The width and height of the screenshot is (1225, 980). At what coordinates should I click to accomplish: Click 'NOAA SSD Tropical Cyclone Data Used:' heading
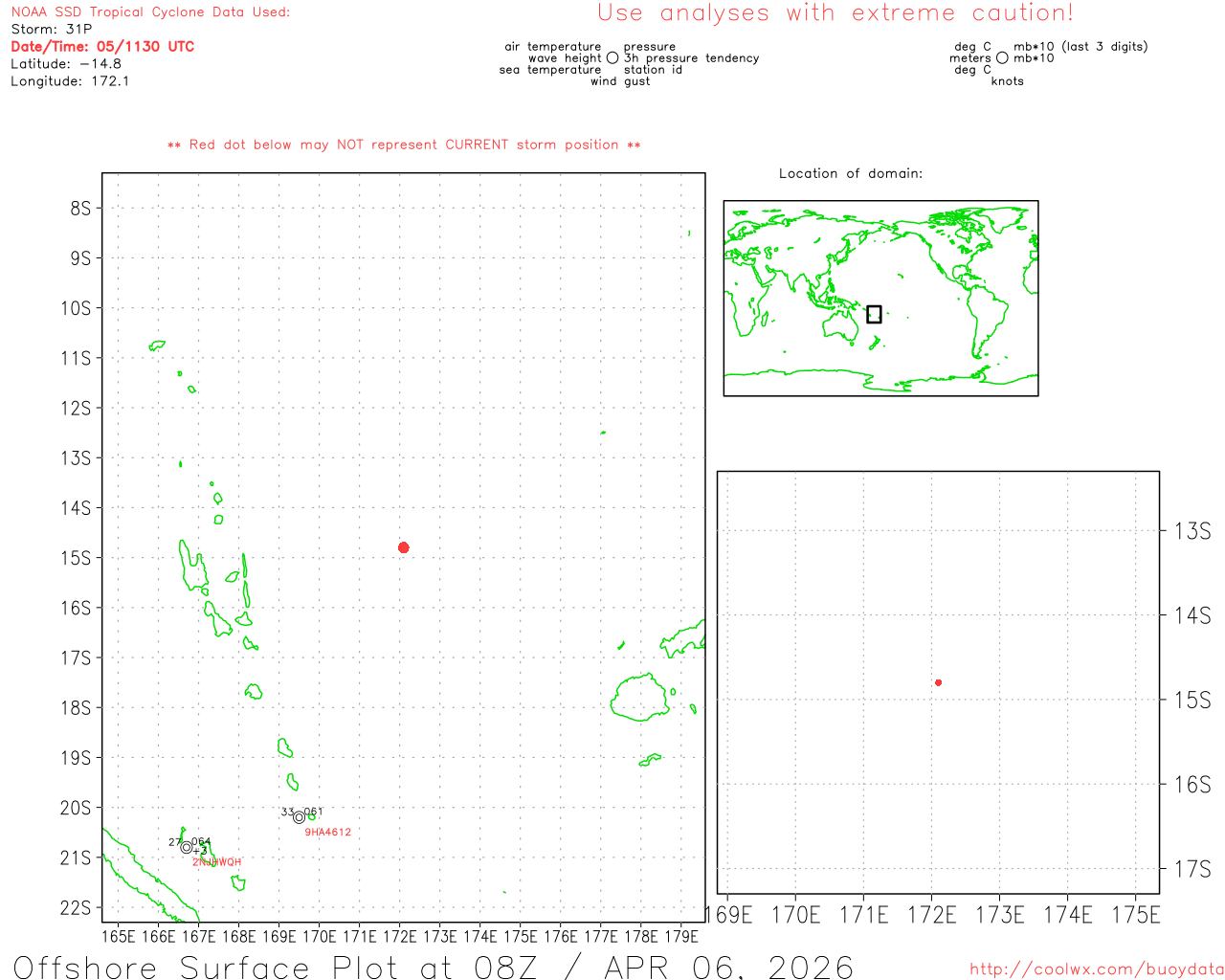[150, 12]
